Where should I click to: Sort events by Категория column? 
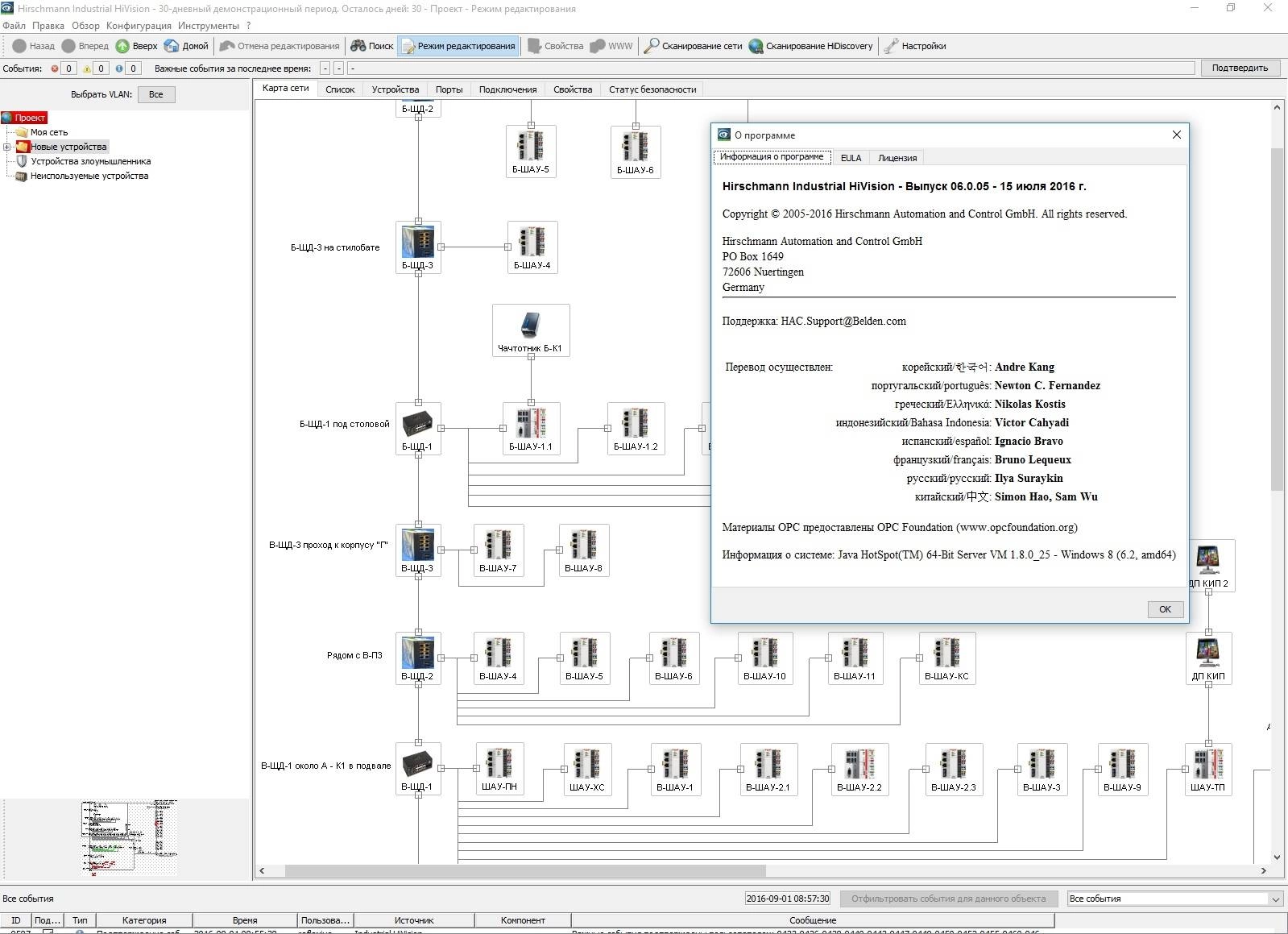click(x=144, y=920)
